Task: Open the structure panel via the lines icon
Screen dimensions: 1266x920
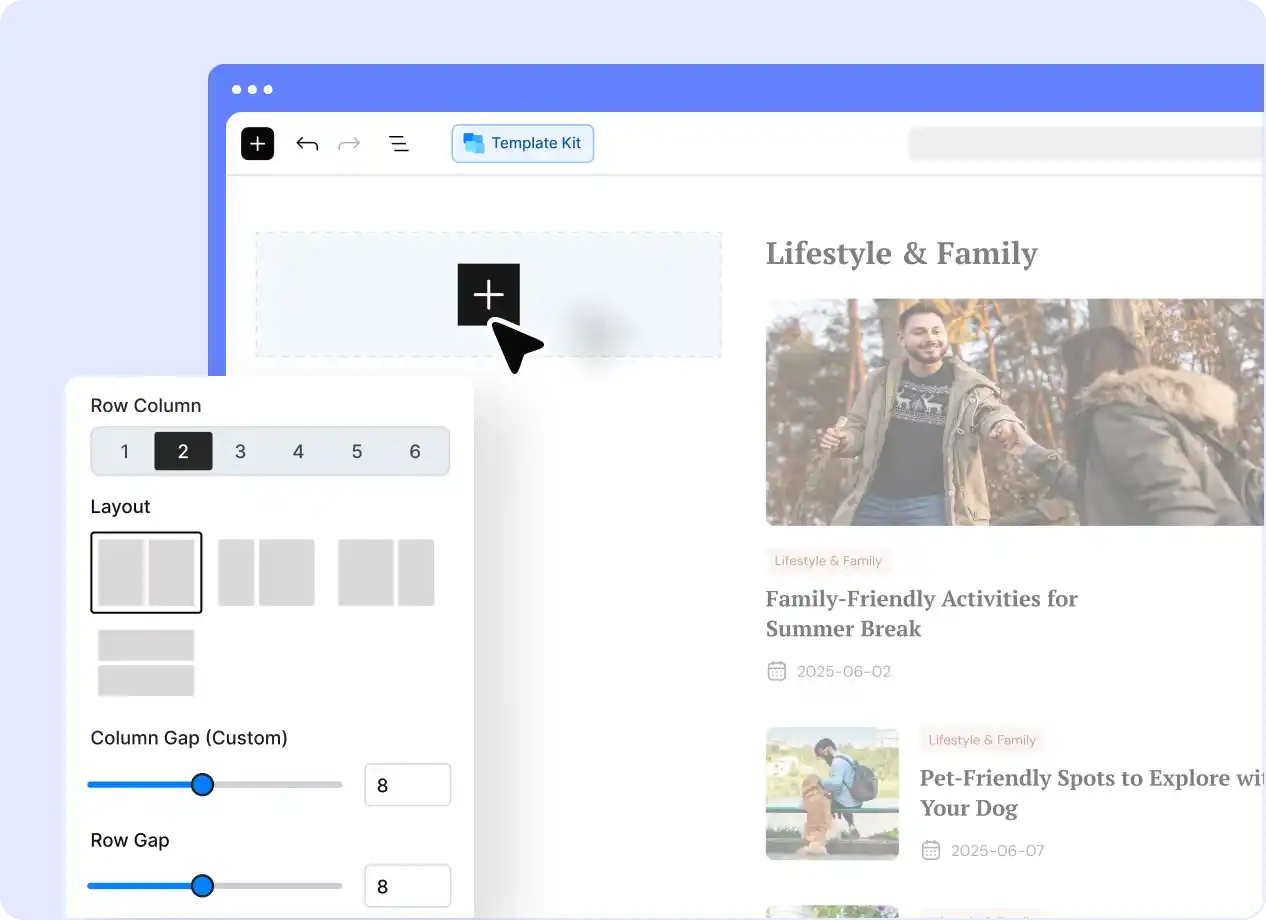Action: pyautogui.click(x=399, y=143)
